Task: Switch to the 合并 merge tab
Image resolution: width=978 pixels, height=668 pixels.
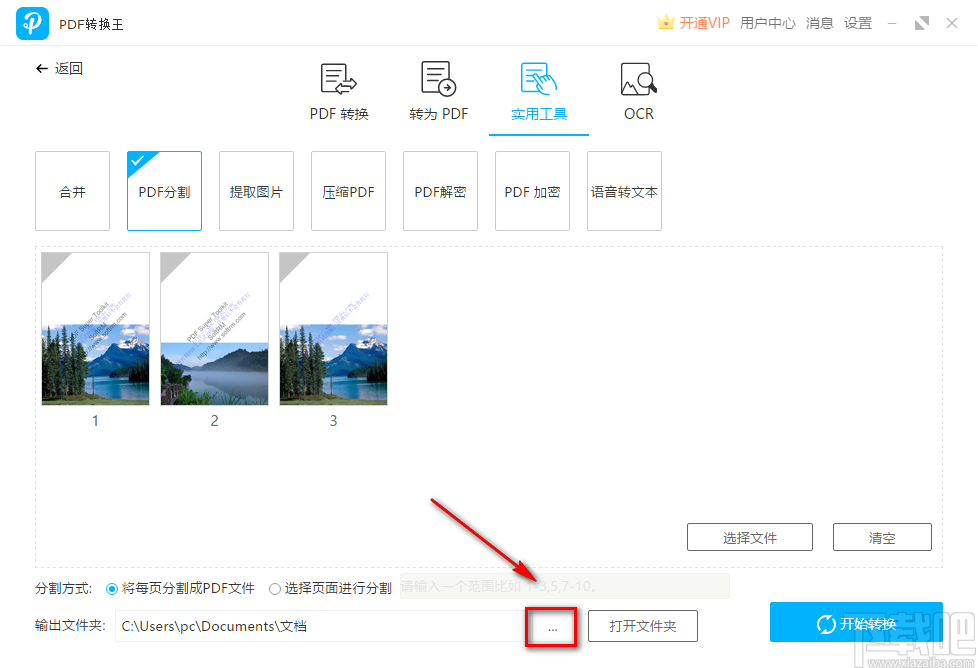Action: 72,190
